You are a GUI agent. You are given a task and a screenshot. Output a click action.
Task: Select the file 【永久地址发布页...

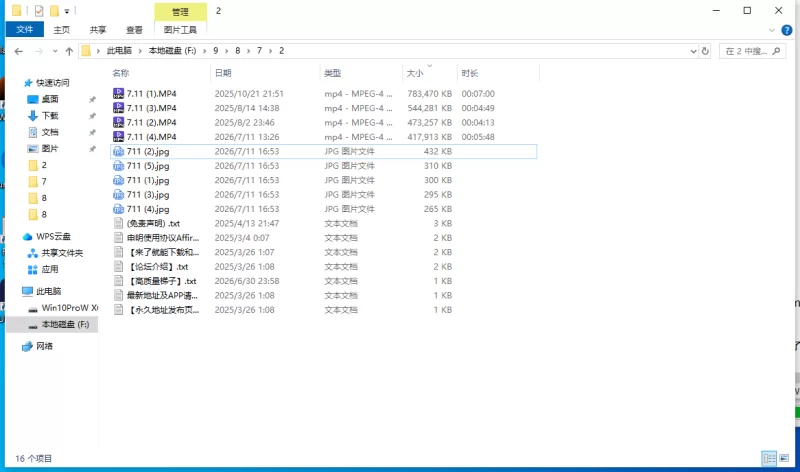click(x=163, y=310)
